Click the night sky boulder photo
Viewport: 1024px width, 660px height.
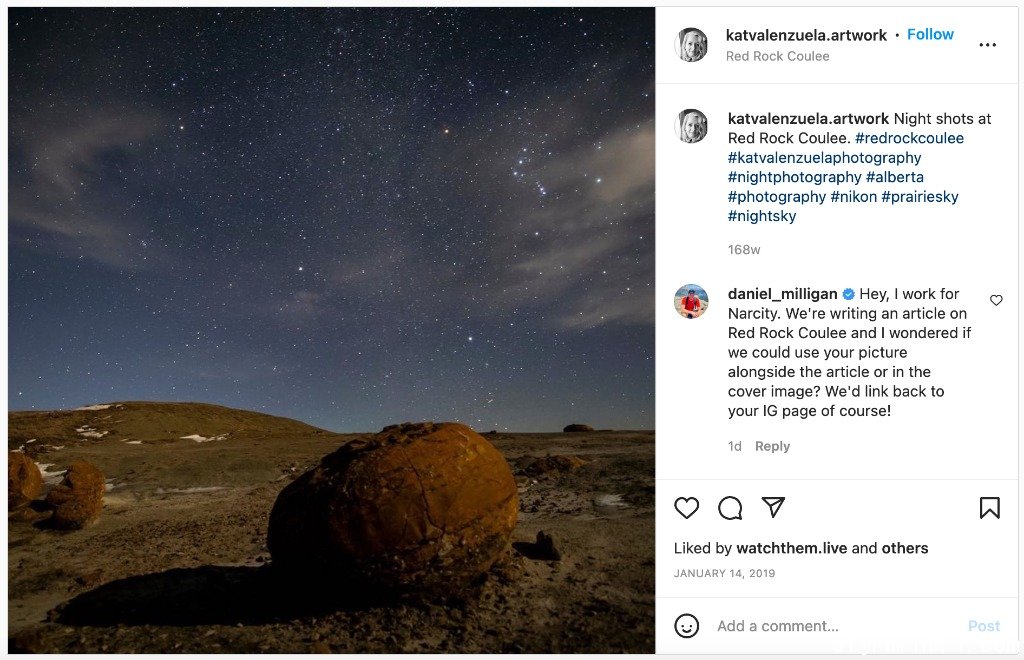pyautogui.click(x=332, y=330)
